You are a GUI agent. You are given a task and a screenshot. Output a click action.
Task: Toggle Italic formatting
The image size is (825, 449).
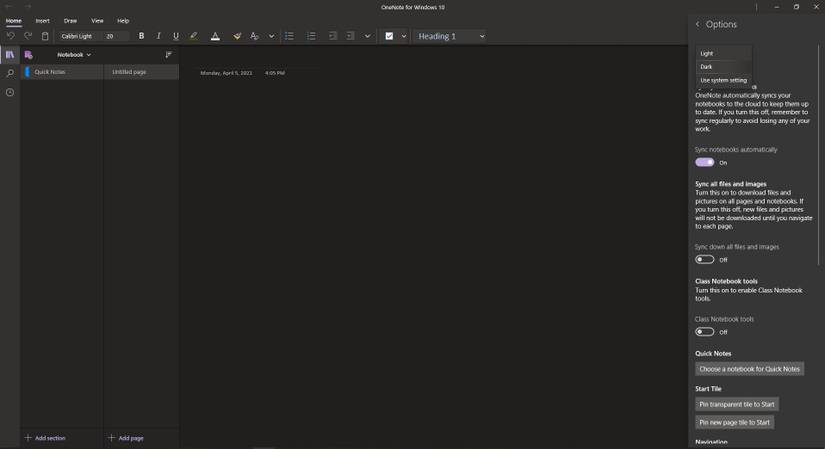[x=158, y=36]
